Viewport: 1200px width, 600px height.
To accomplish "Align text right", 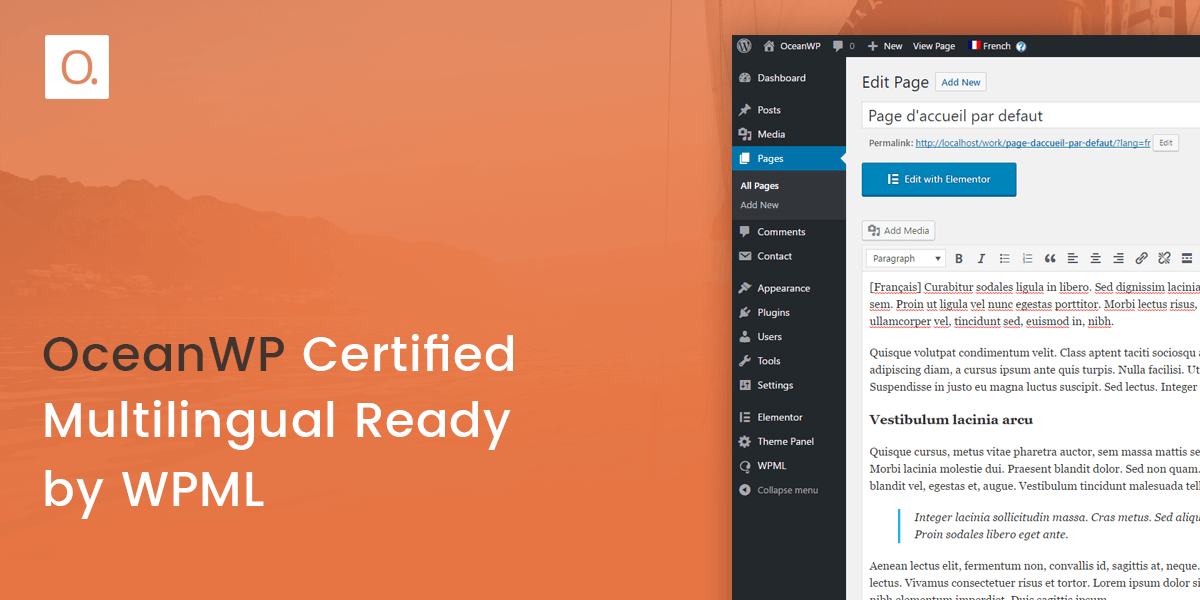I will click(x=1118, y=258).
